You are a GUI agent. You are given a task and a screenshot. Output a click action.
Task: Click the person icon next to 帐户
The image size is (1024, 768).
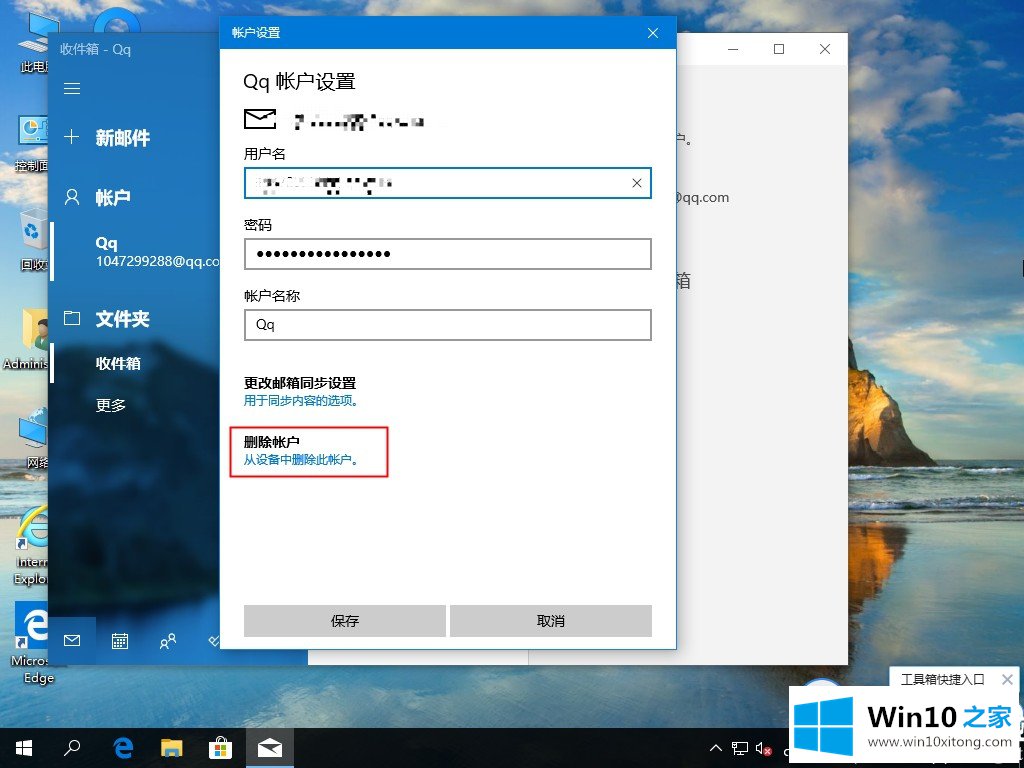72,197
